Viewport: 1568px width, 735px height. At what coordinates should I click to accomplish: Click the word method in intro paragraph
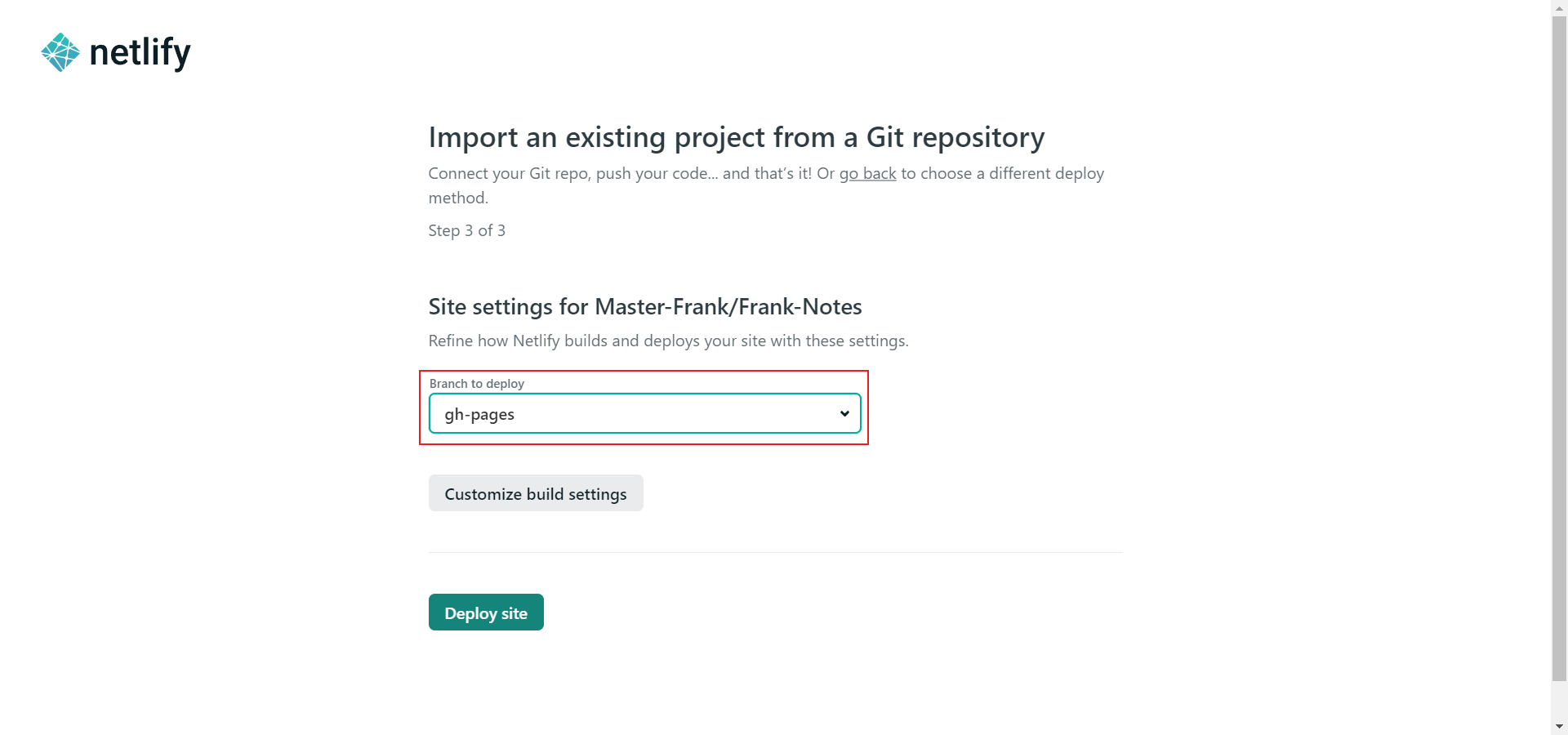457,198
